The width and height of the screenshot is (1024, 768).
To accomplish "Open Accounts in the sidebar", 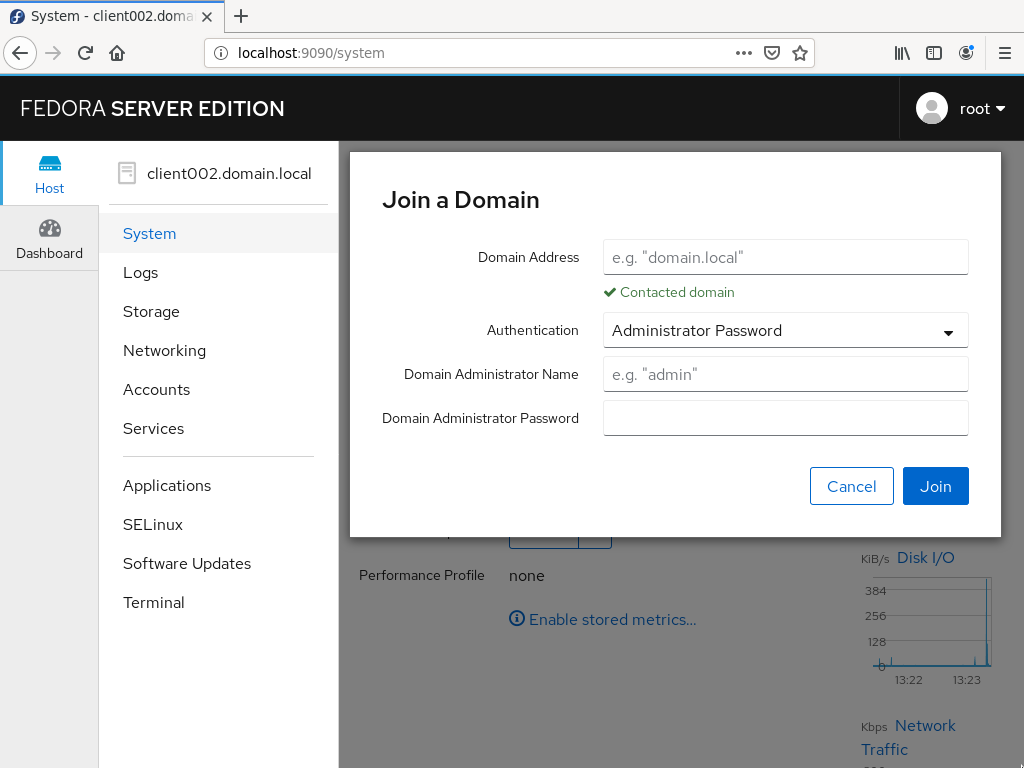I will click(219, 390).
